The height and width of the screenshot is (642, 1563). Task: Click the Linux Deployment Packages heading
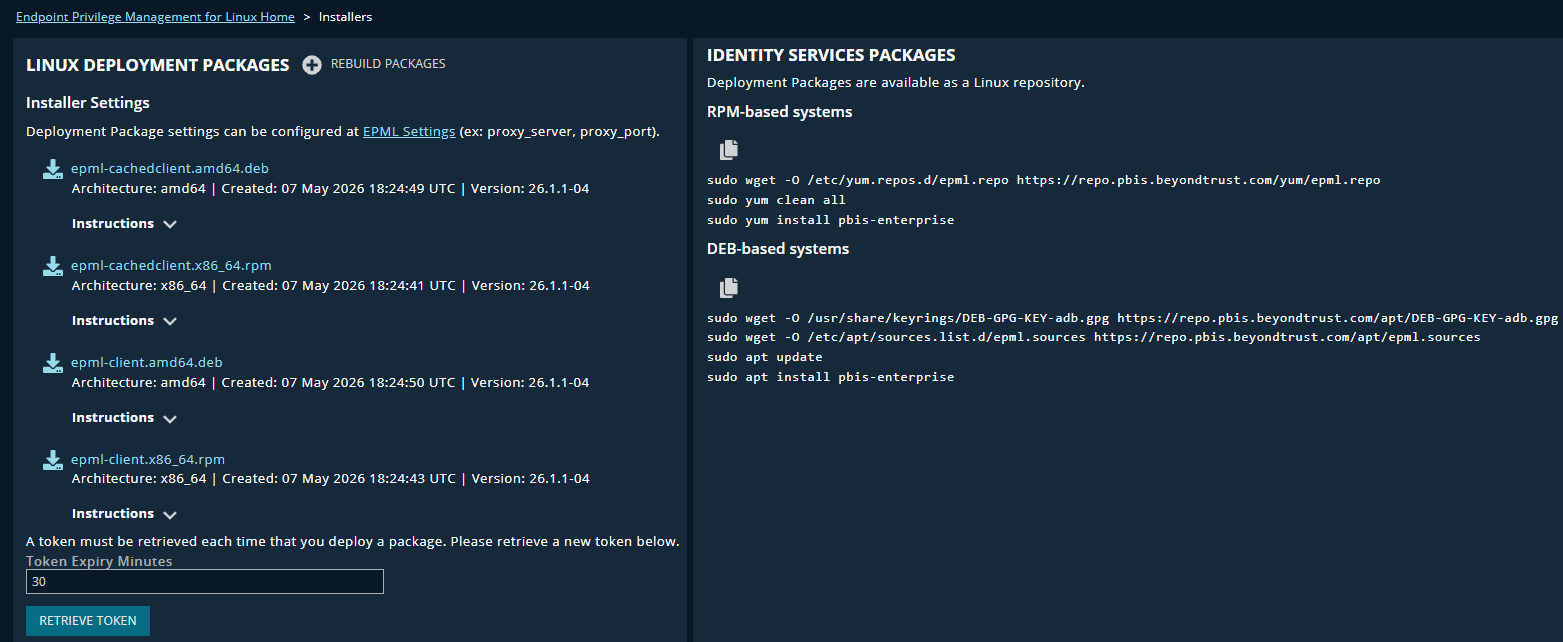click(158, 65)
